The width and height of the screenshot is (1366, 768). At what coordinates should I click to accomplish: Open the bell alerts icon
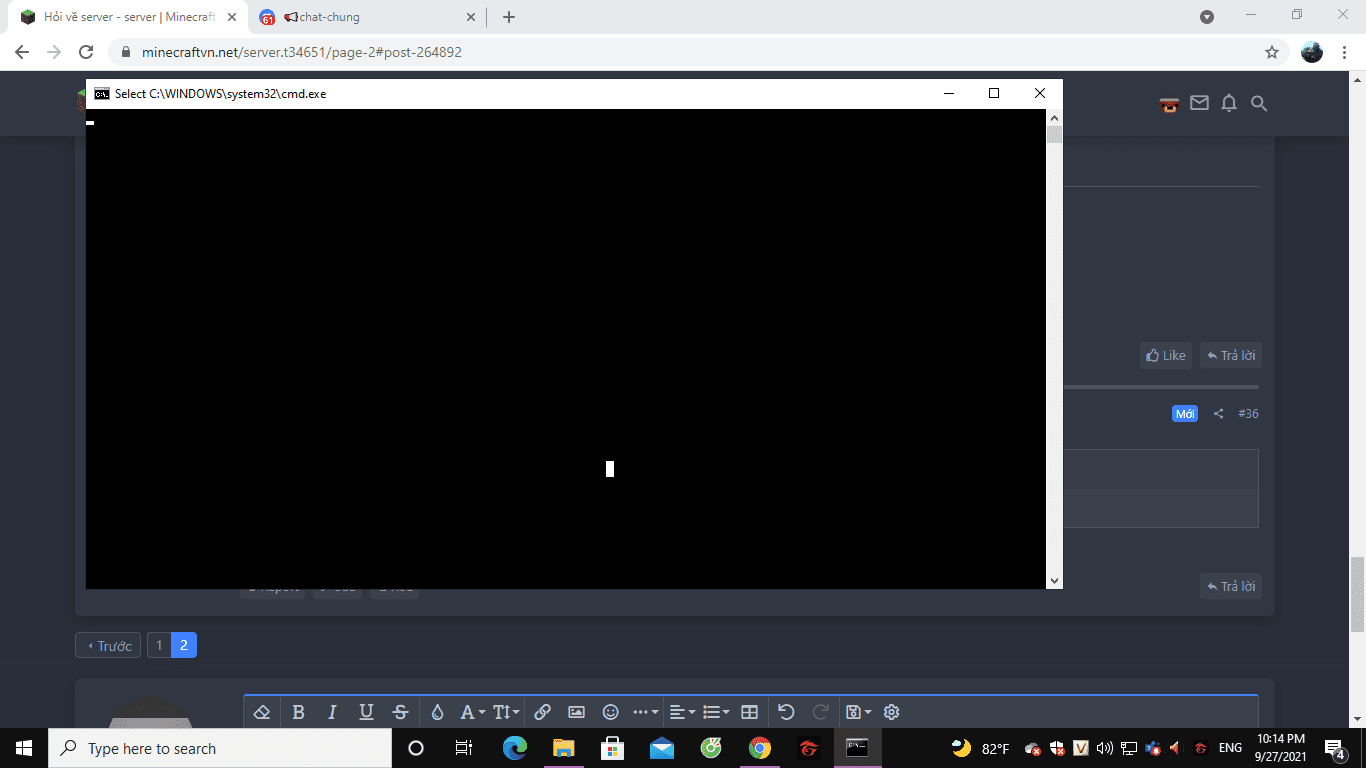pyautogui.click(x=1229, y=103)
